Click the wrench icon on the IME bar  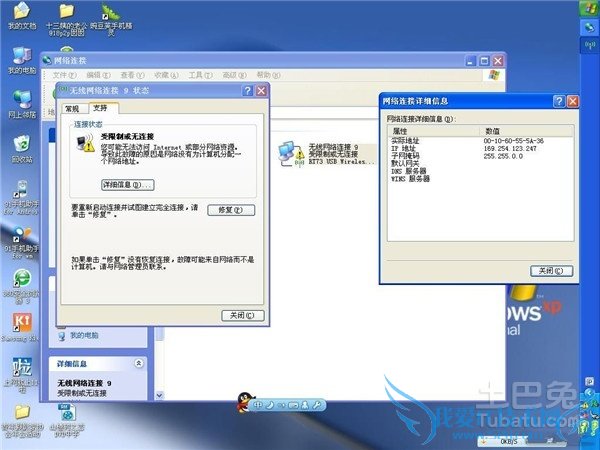pyautogui.click(x=317, y=405)
